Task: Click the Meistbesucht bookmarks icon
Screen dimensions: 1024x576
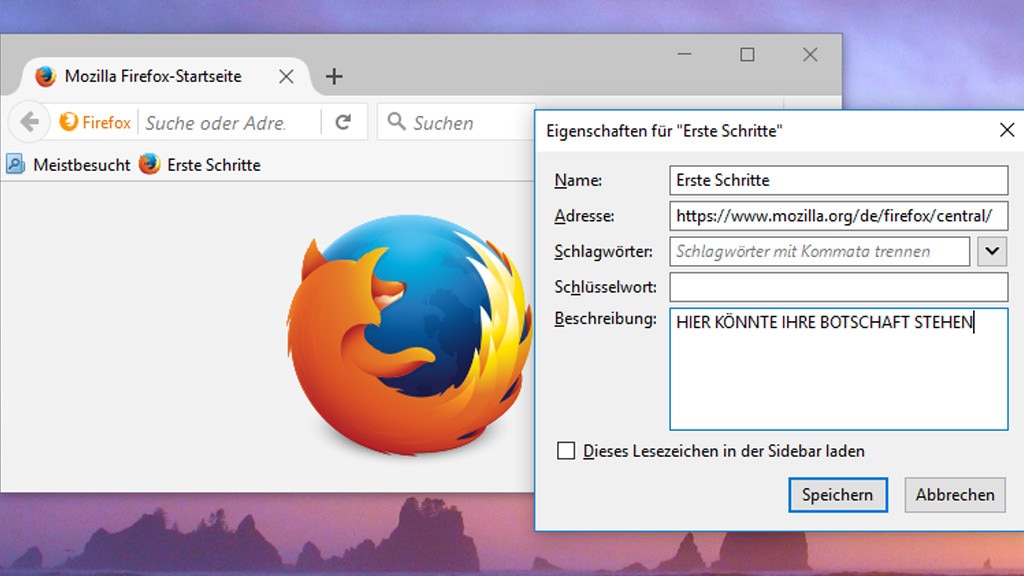Action: 14,164
